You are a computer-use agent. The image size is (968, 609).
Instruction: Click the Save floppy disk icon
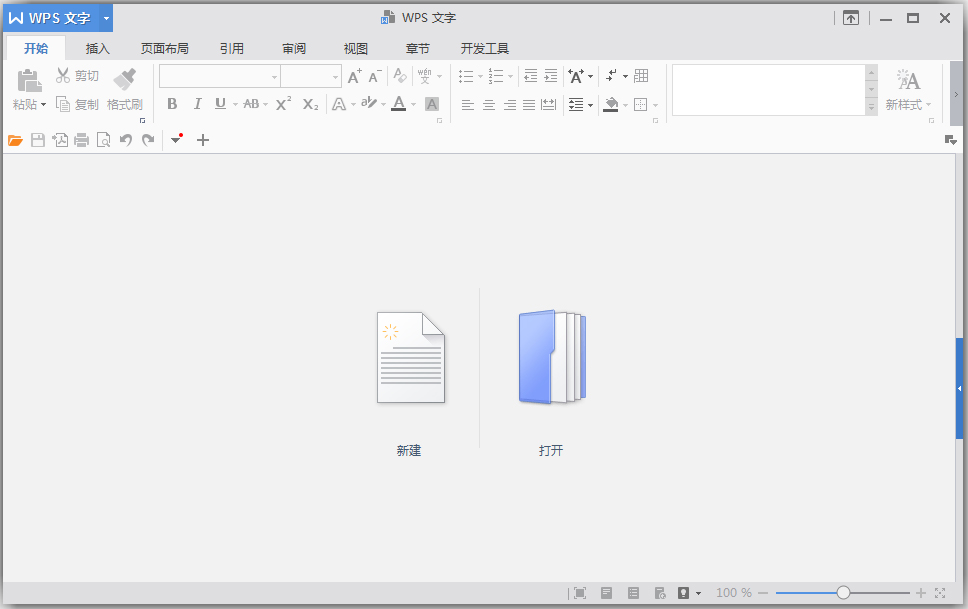pyautogui.click(x=38, y=140)
